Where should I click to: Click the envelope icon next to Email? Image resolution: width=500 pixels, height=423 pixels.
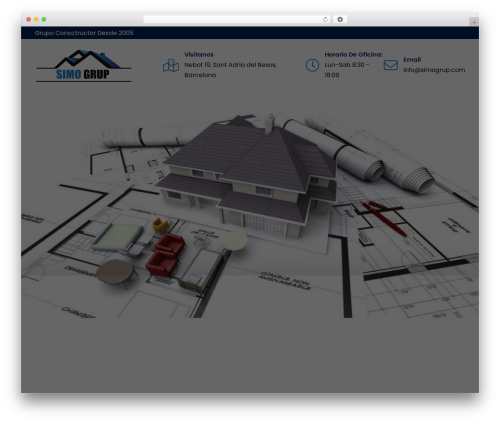tap(391, 65)
